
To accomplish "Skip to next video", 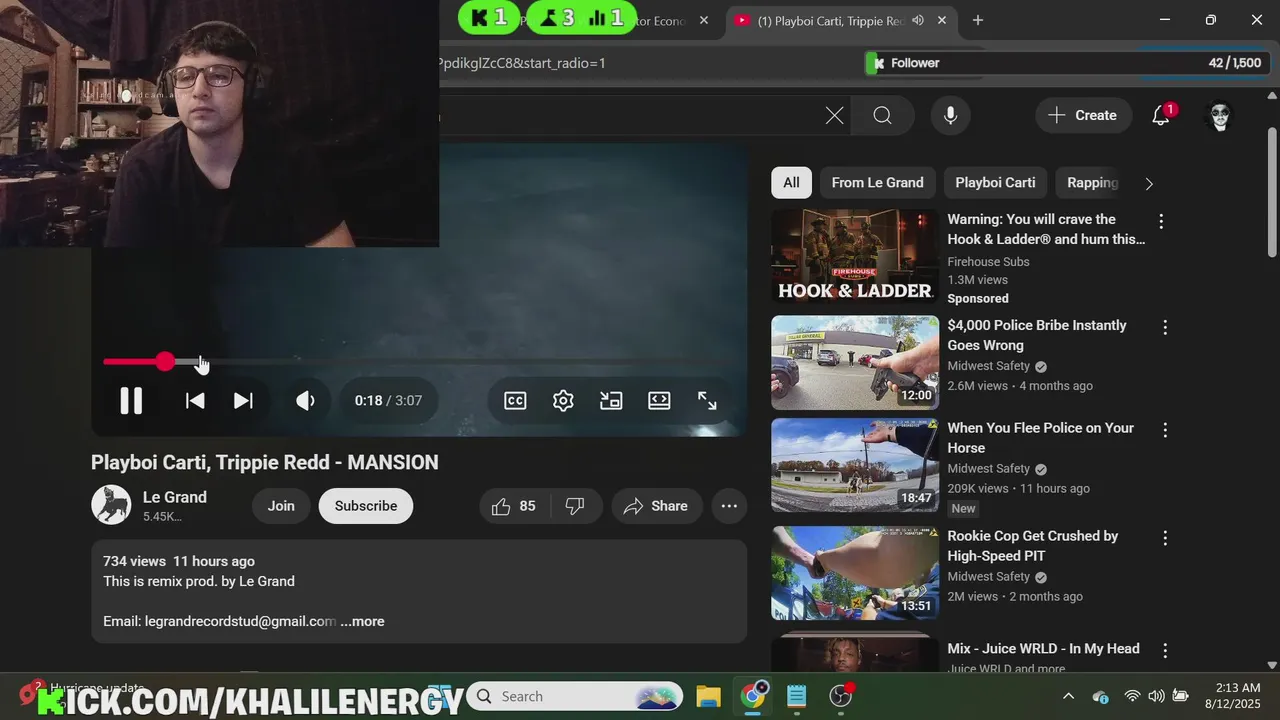I will (x=243, y=401).
